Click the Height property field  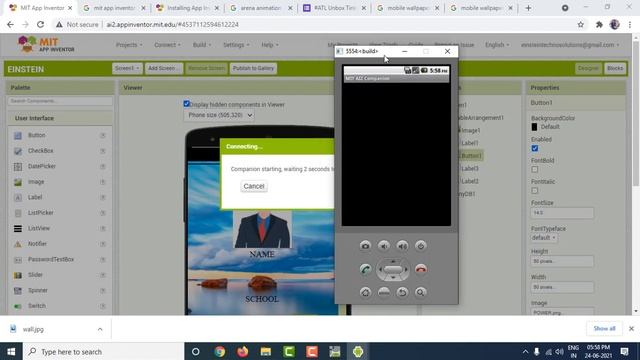562,261
